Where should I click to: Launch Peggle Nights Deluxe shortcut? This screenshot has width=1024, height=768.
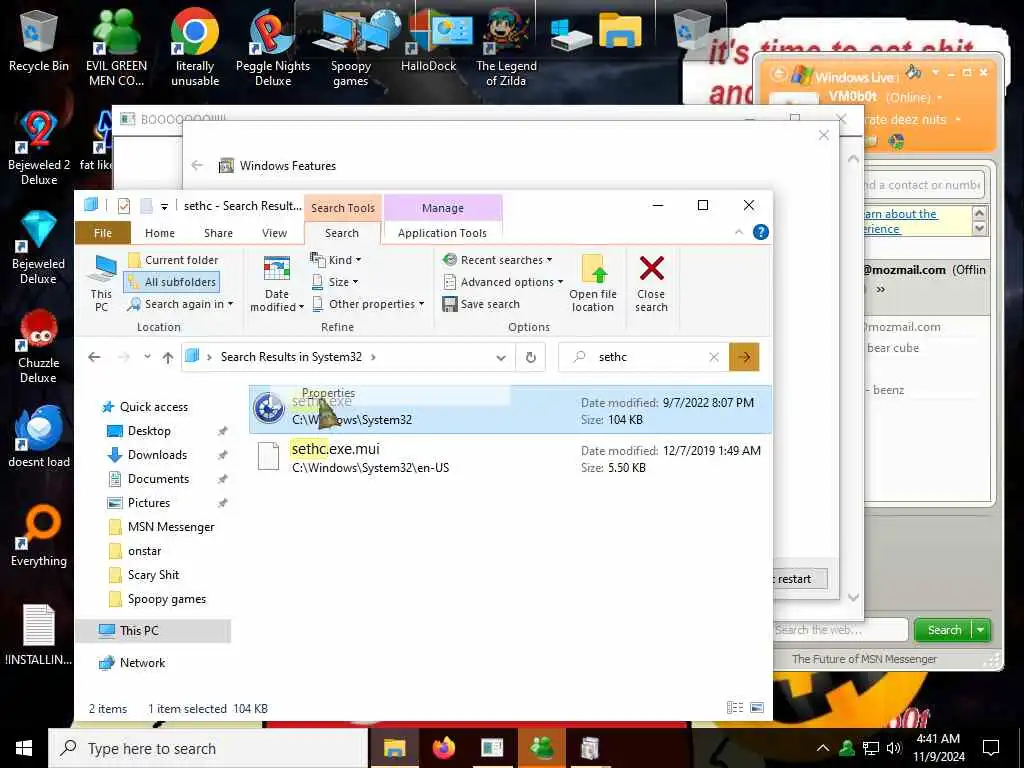[x=273, y=47]
